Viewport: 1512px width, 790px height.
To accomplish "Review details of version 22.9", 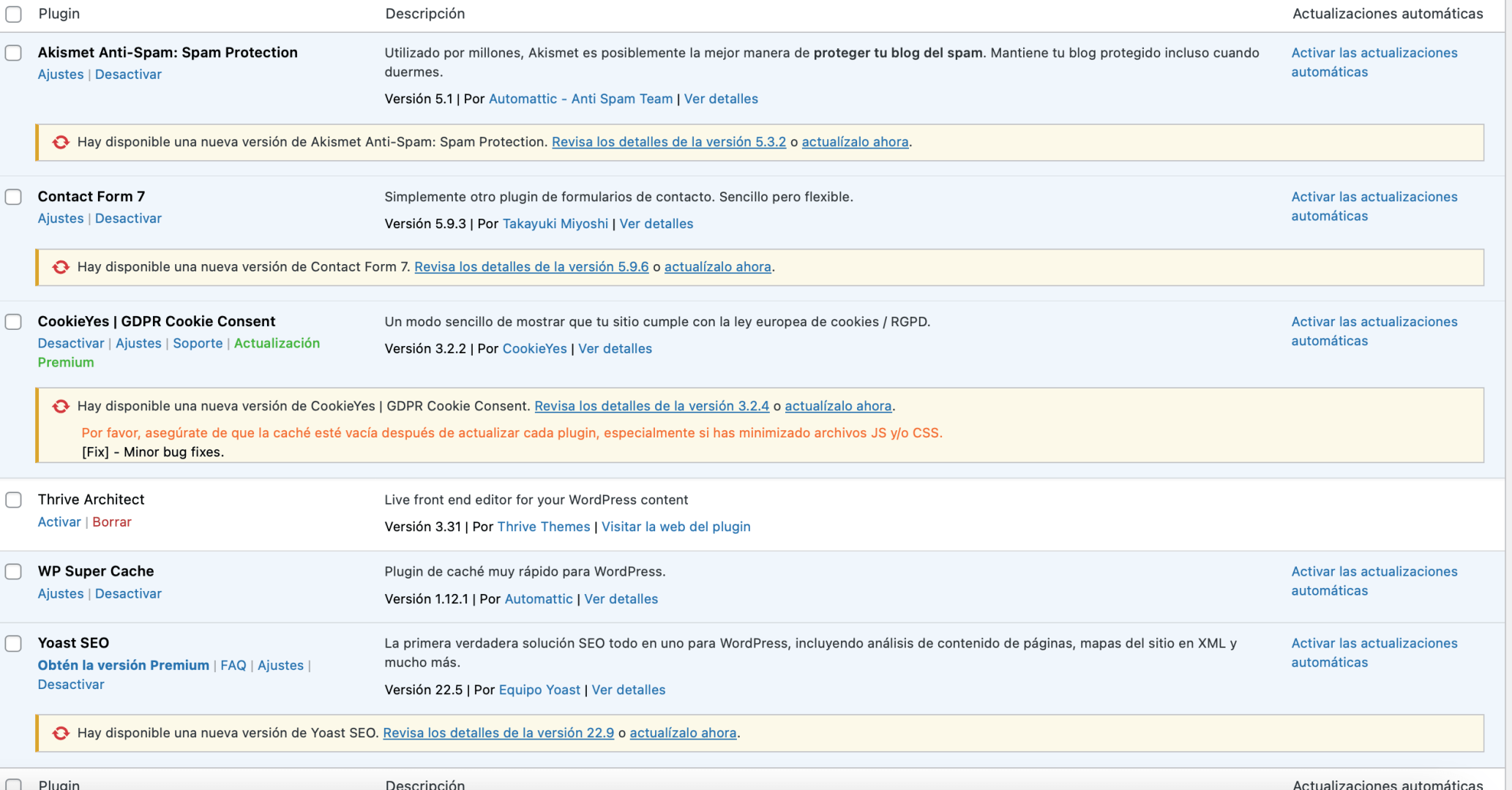I will (x=498, y=733).
